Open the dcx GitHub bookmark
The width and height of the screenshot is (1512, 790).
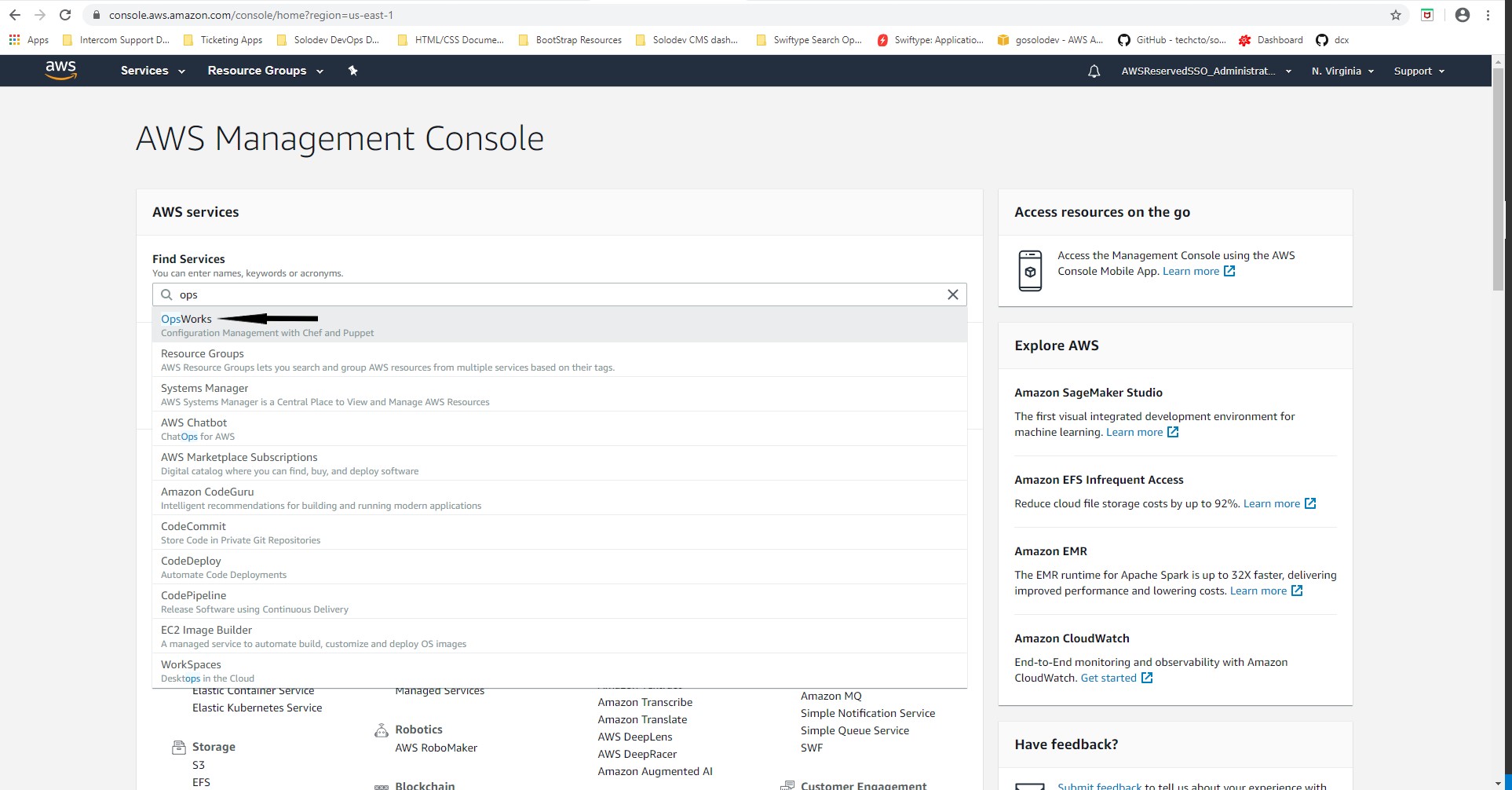click(1332, 40)
